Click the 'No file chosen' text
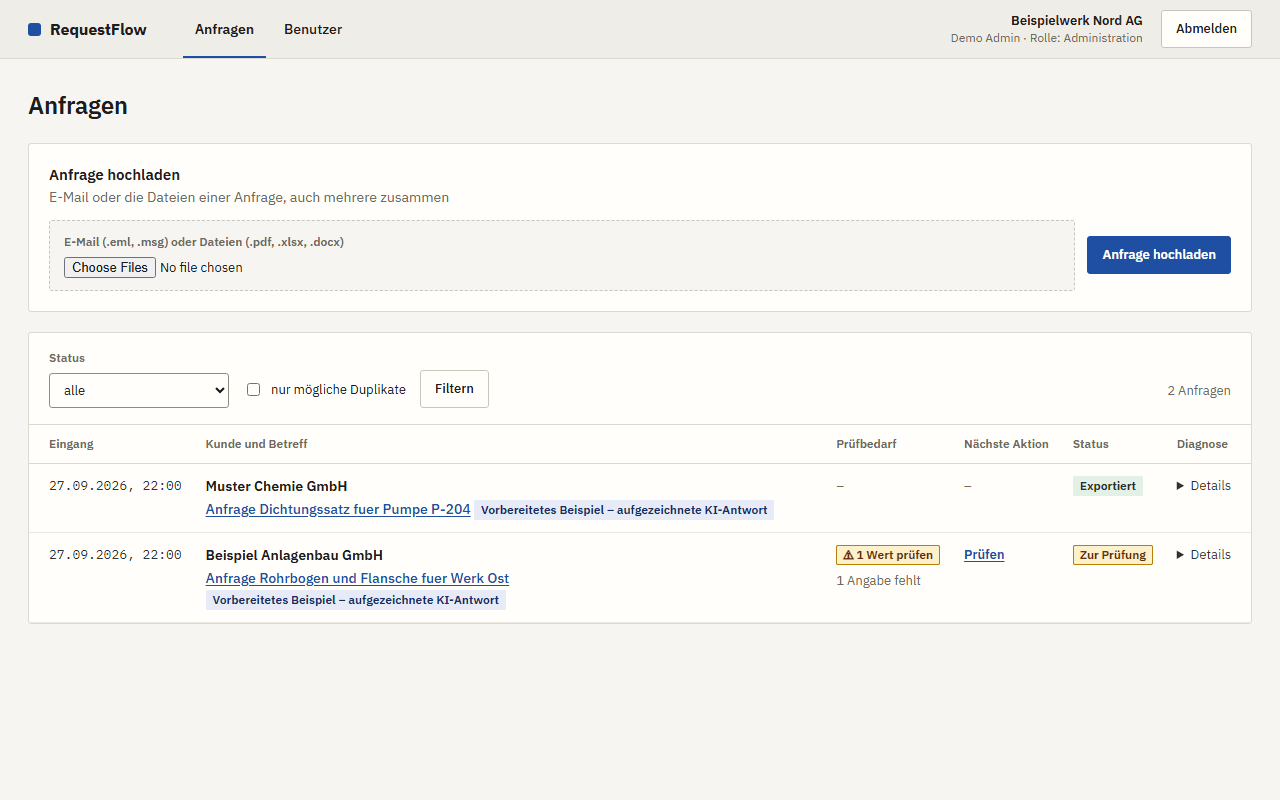Viewport: 1280px width, 800px height. click(x=201, y=268)
